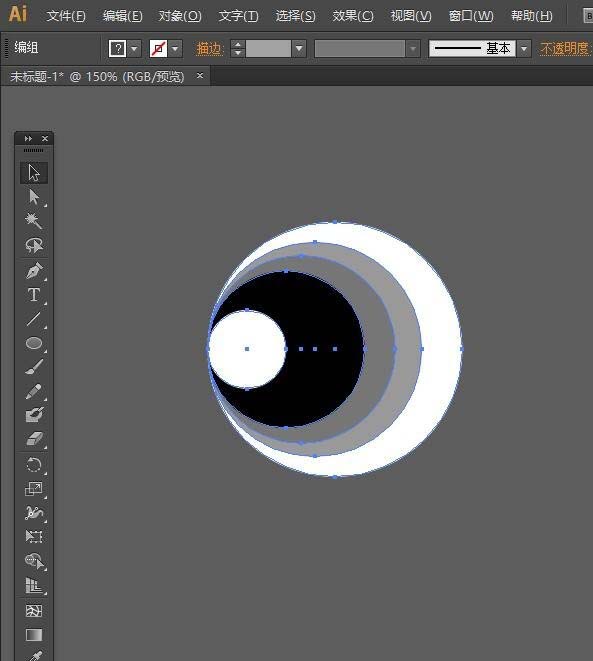Open the 描边 stroke panel link
The image size is (593, 661).
[x=209, y=48]
